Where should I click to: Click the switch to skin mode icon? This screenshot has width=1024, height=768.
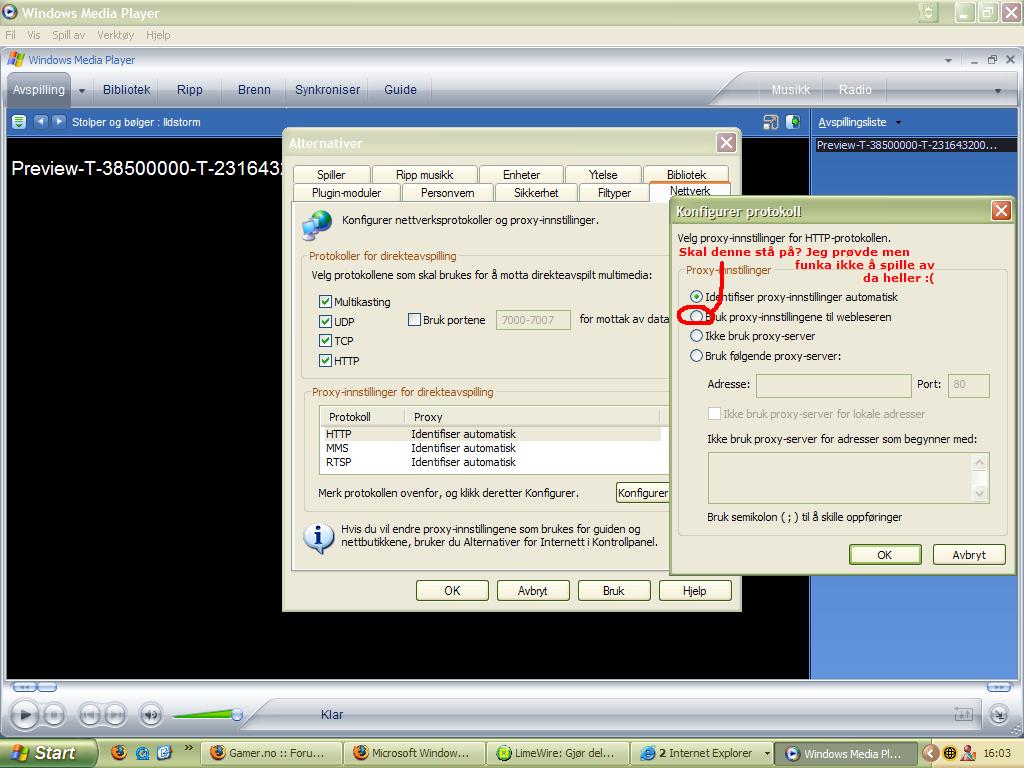coord(999,715)
